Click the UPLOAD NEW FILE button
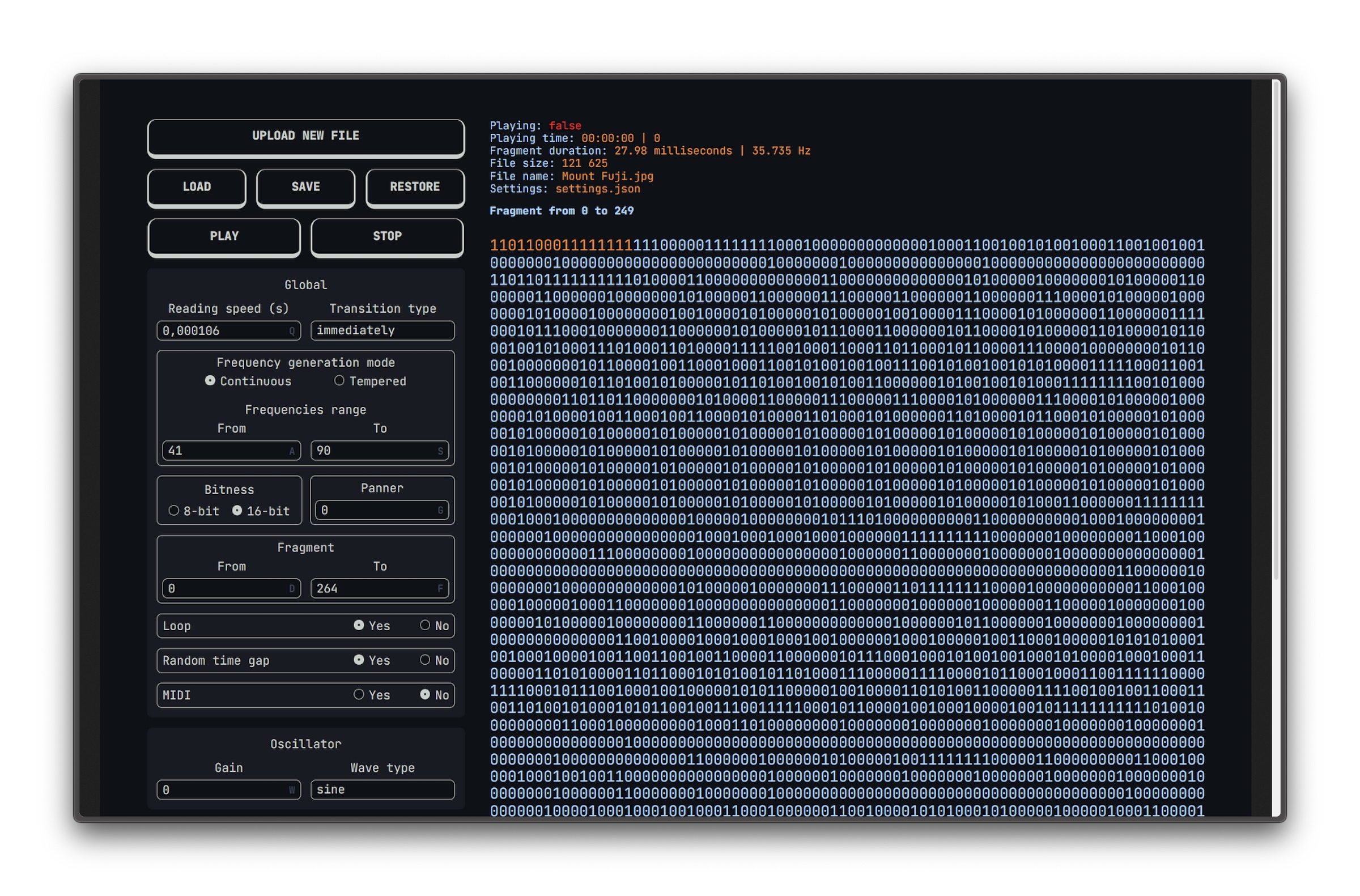 click(x=305, y=135)
